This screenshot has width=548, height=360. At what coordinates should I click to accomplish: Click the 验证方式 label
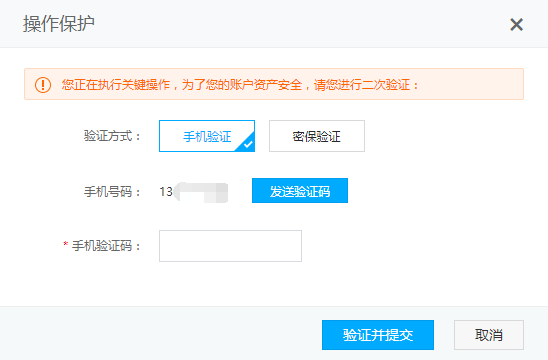(111, 136)
